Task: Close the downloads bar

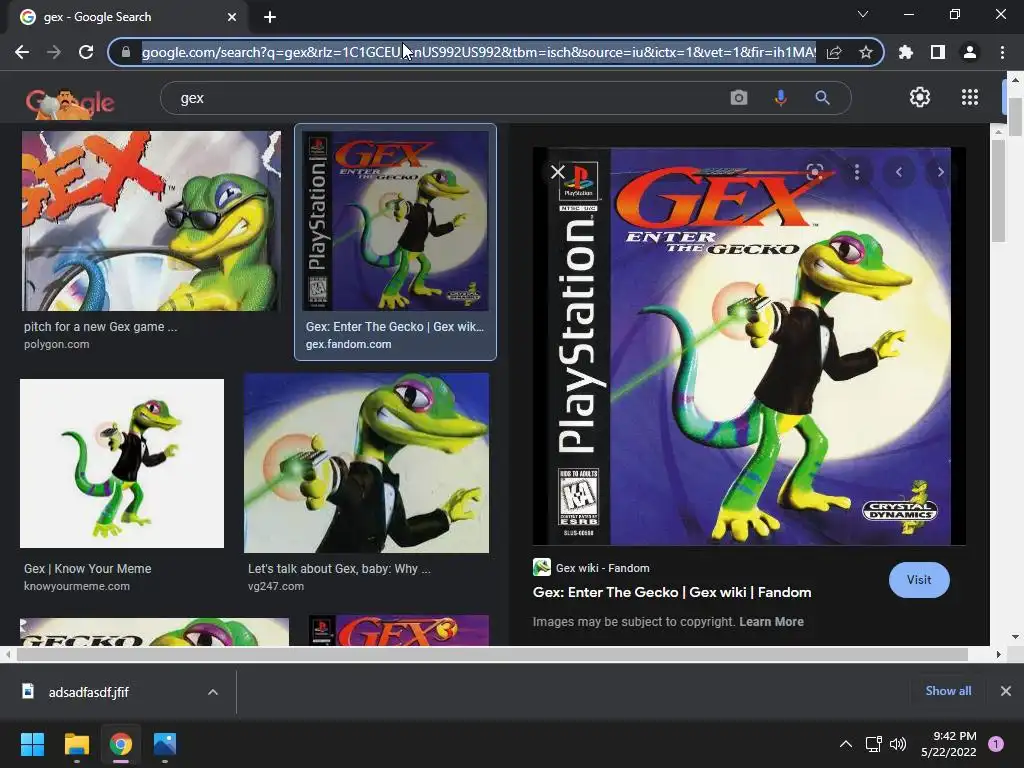Action: (x=1006, y=691)
